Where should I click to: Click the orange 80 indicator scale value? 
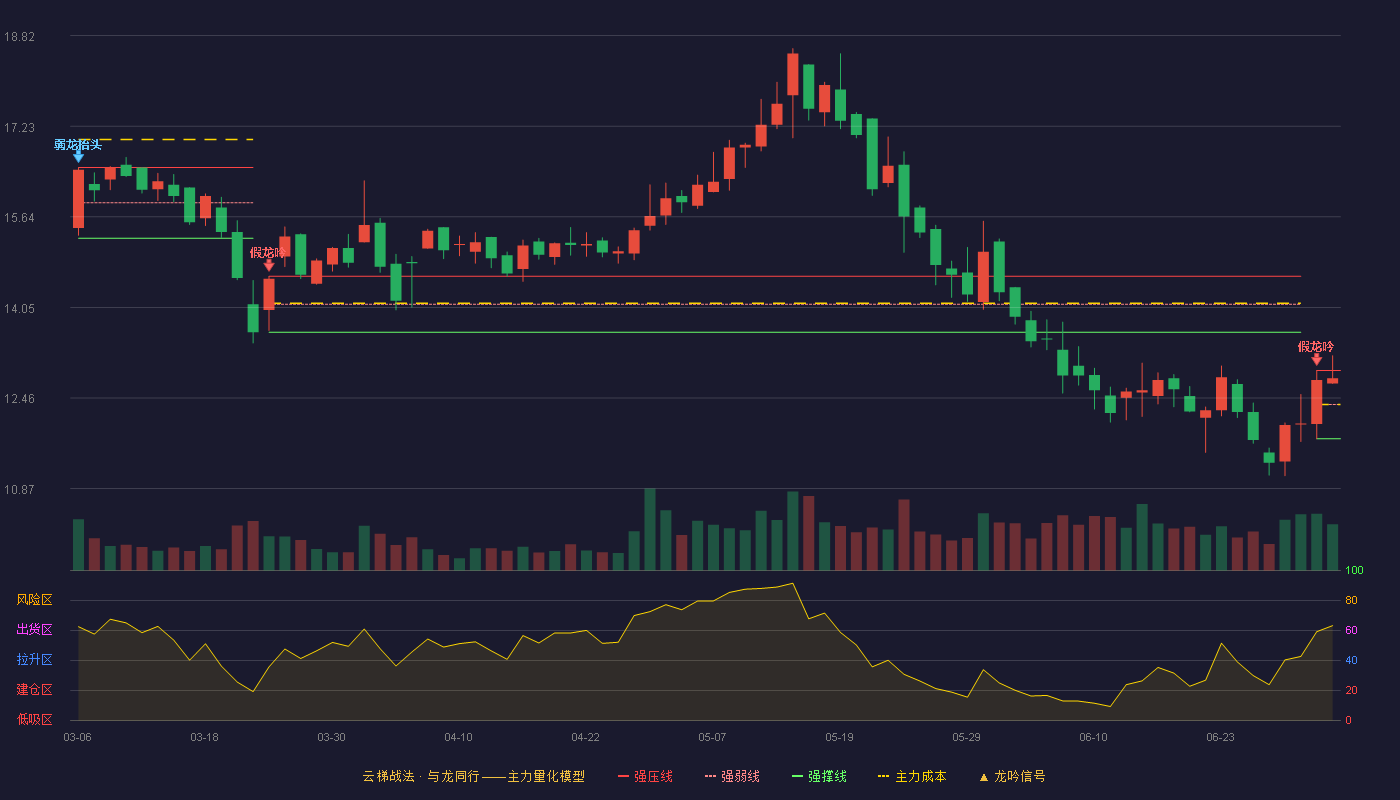click(1351, 600)
